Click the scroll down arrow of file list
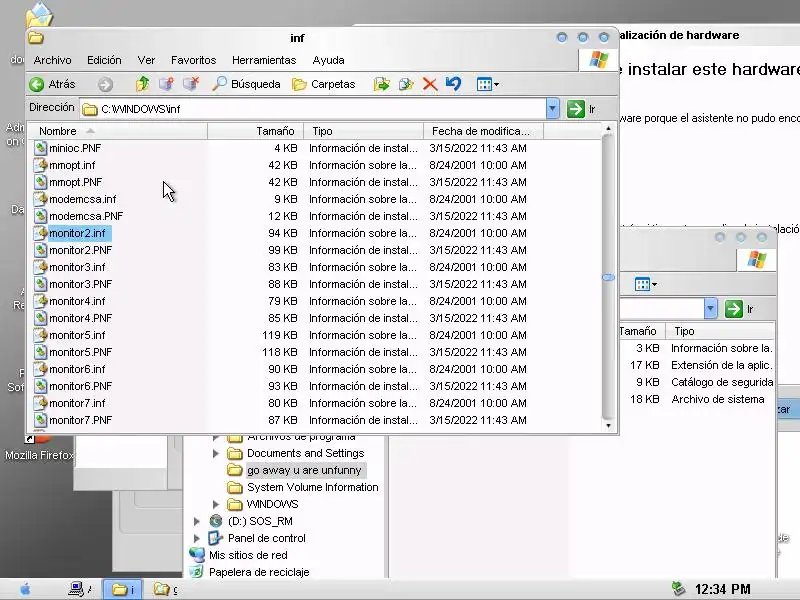The height and width of the screenshot is (600, 800). coord(608,426)
